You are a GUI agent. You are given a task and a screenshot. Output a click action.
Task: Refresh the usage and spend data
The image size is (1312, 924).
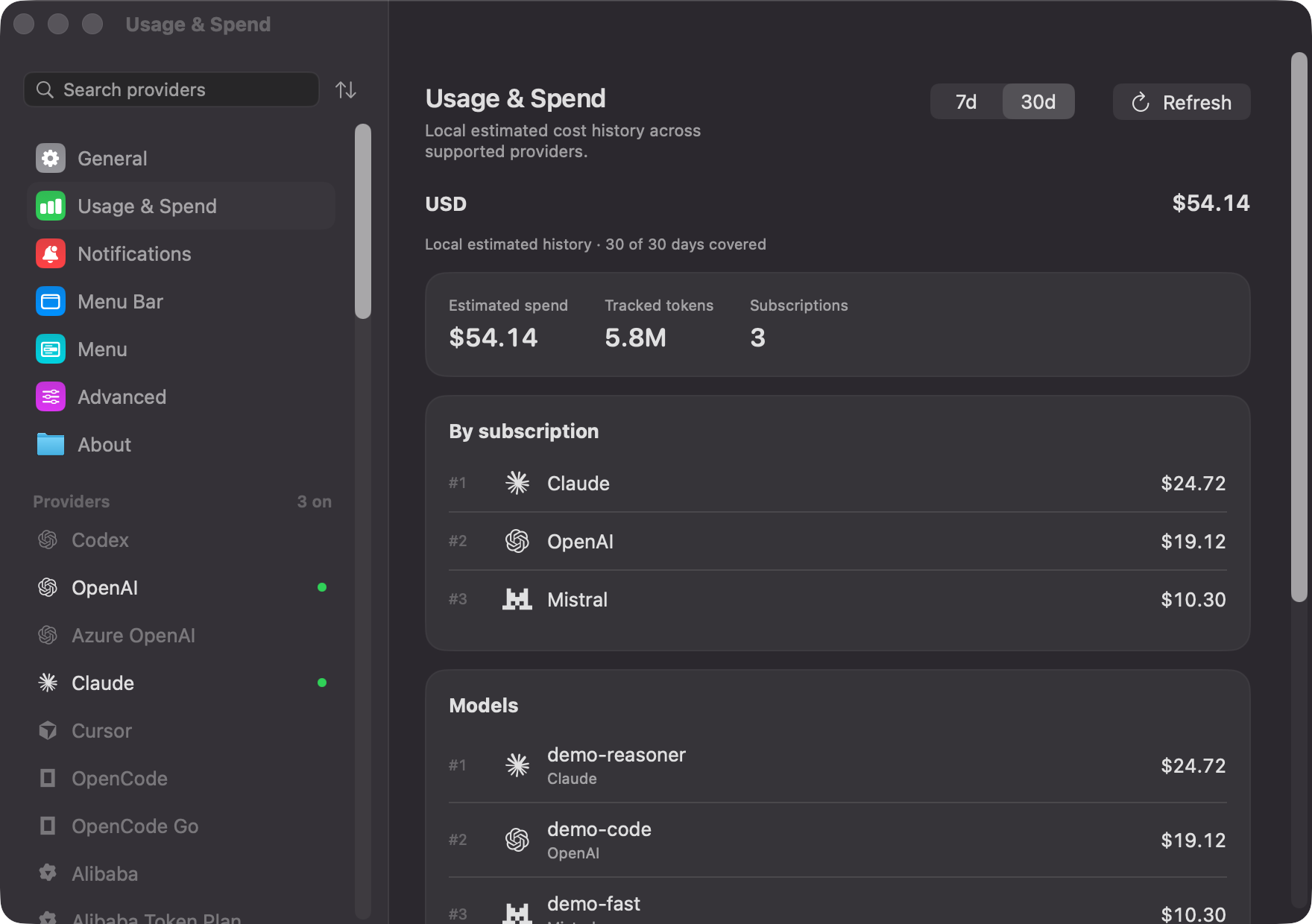tap(1182, 102)
